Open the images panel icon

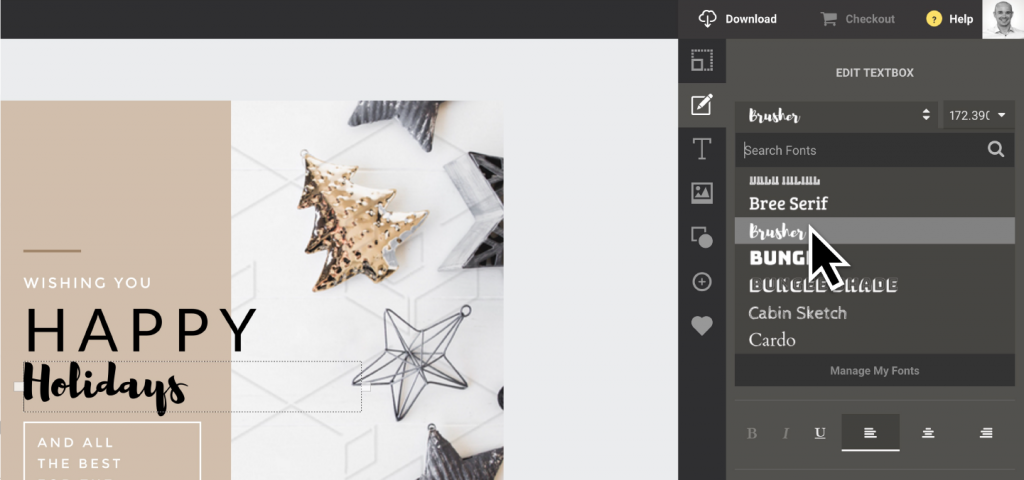tap(702, 193)
